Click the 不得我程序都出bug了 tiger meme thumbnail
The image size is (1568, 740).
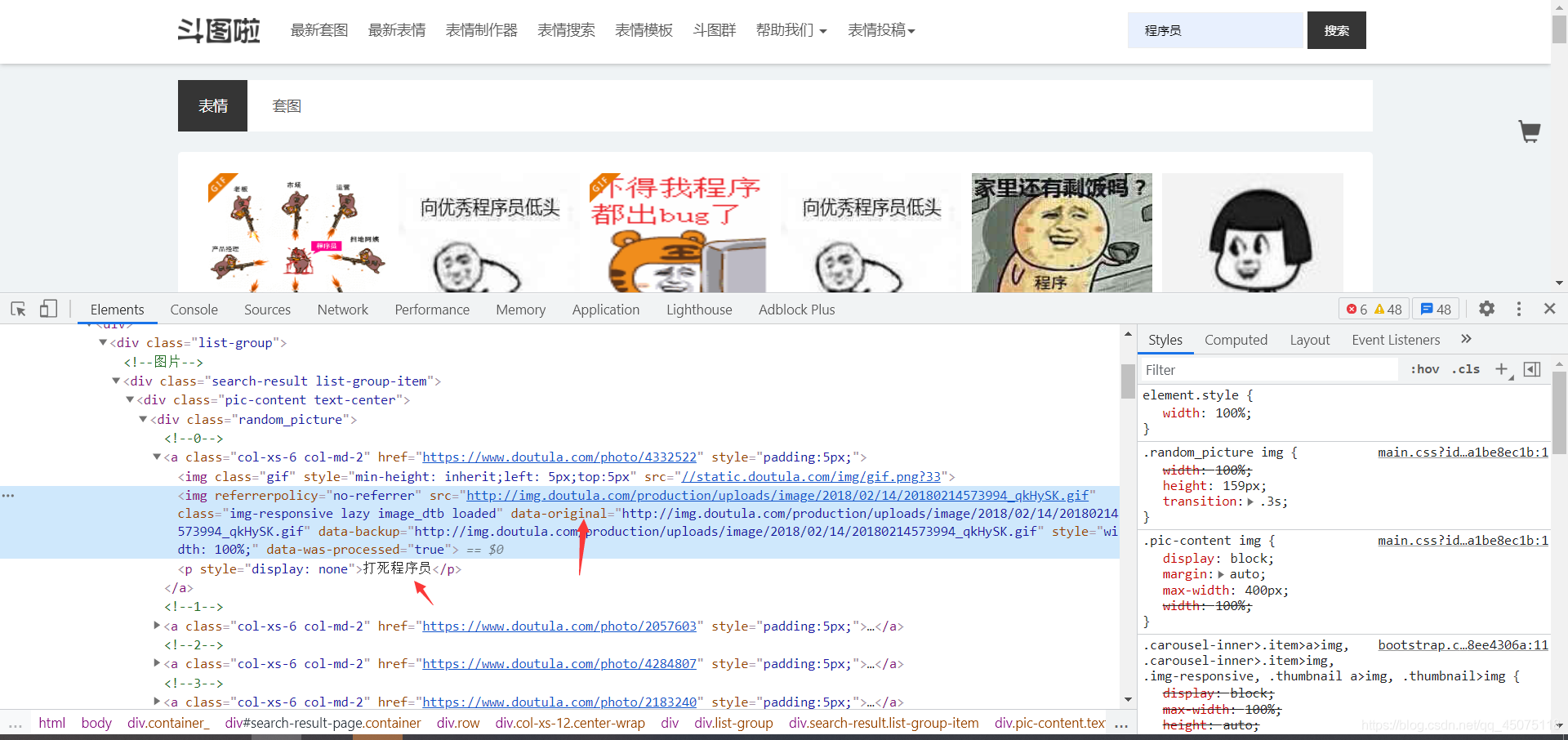pyautogui.click(x=679, y=233)
